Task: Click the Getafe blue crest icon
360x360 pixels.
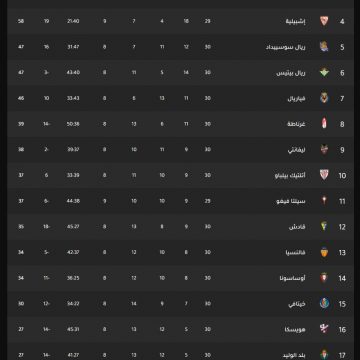Action: click(x=324, y=303)
